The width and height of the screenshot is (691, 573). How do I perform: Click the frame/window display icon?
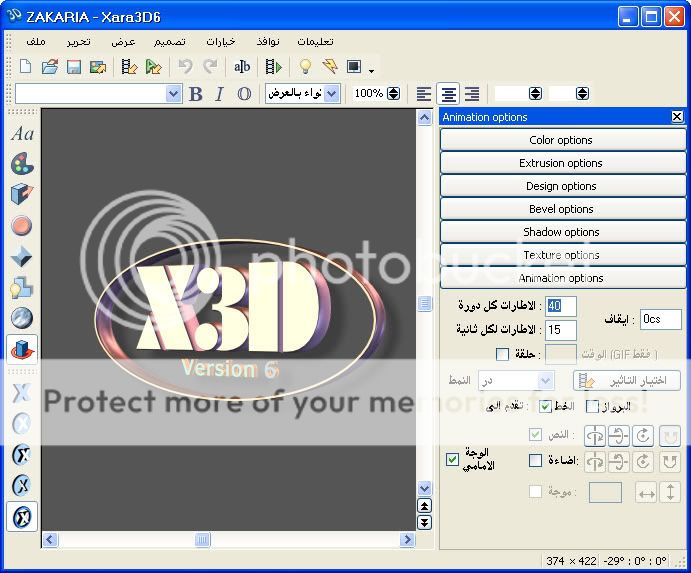coord(354,67)
